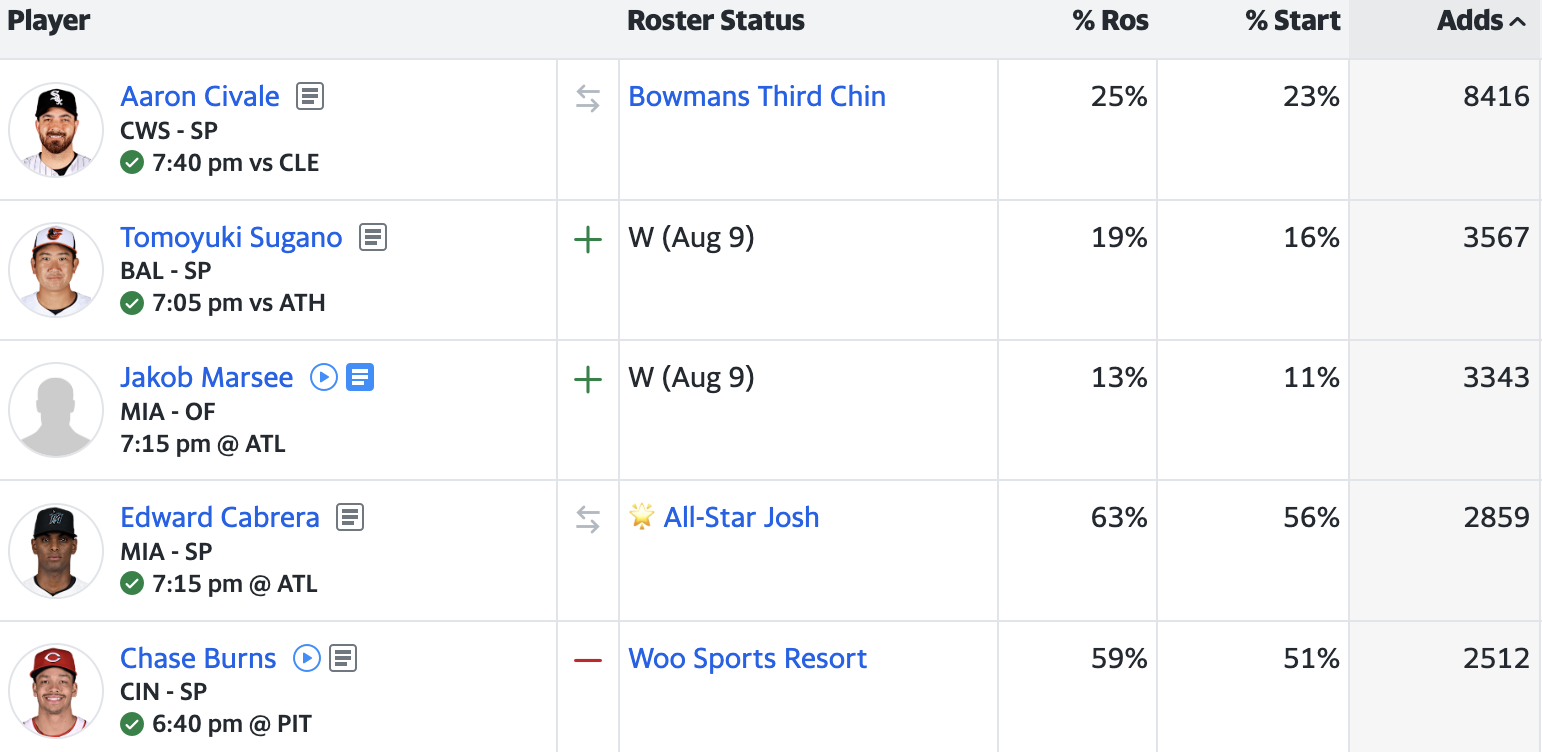
Task: Play Chase Burns' video highlight icon
Action: coord(306,658)
